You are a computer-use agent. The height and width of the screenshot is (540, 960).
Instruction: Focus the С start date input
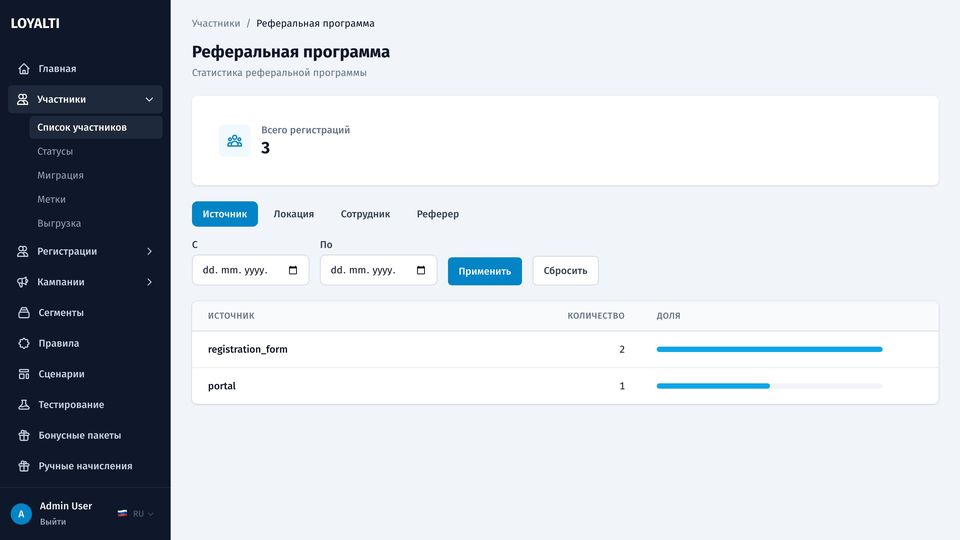pyautogui.click(x=250, y=270)
